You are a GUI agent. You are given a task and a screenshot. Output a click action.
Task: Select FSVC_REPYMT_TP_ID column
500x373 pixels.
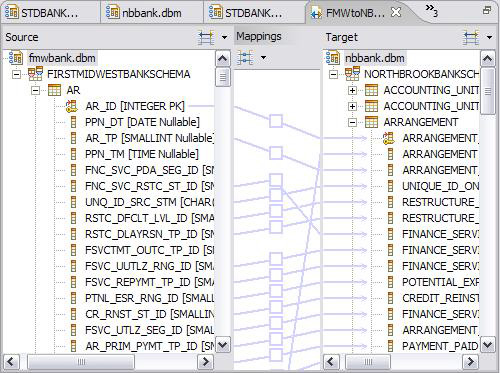tap(149, 282)
